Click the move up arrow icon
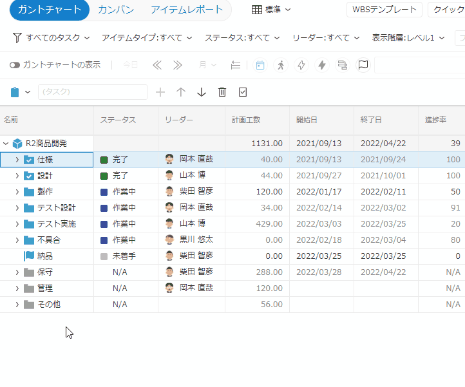The width and height of the screenshot is (465, 387). (x=181, y=92)
